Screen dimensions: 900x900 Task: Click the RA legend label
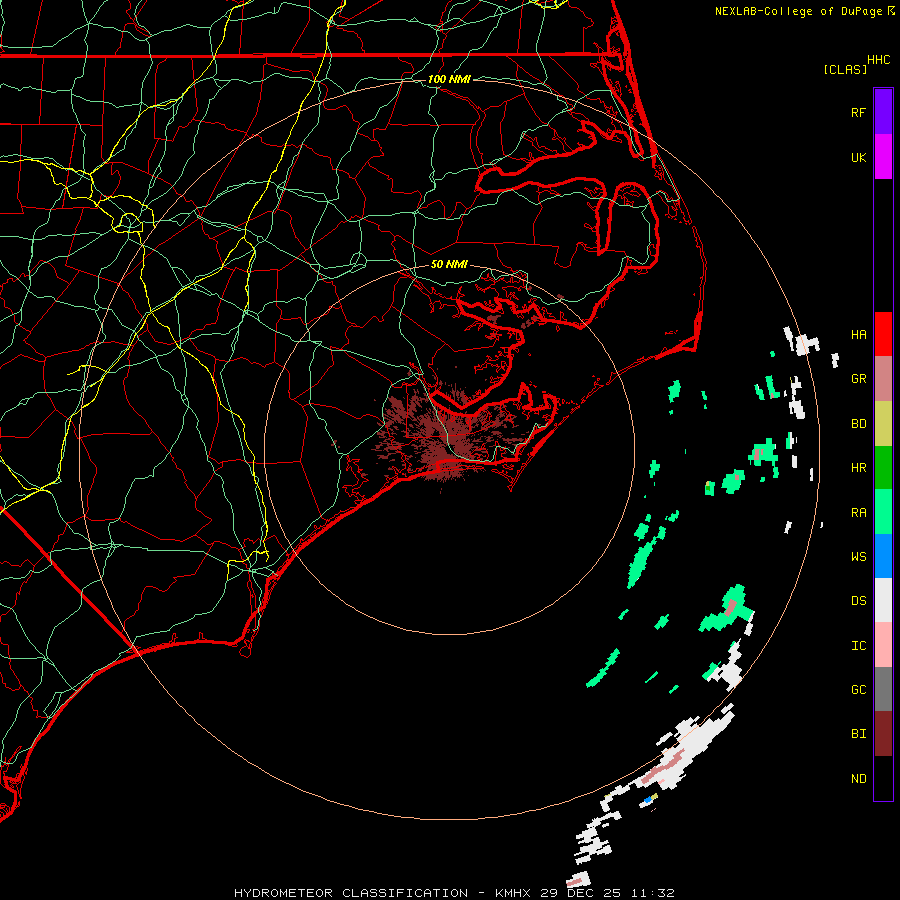[x=858, y=512]
